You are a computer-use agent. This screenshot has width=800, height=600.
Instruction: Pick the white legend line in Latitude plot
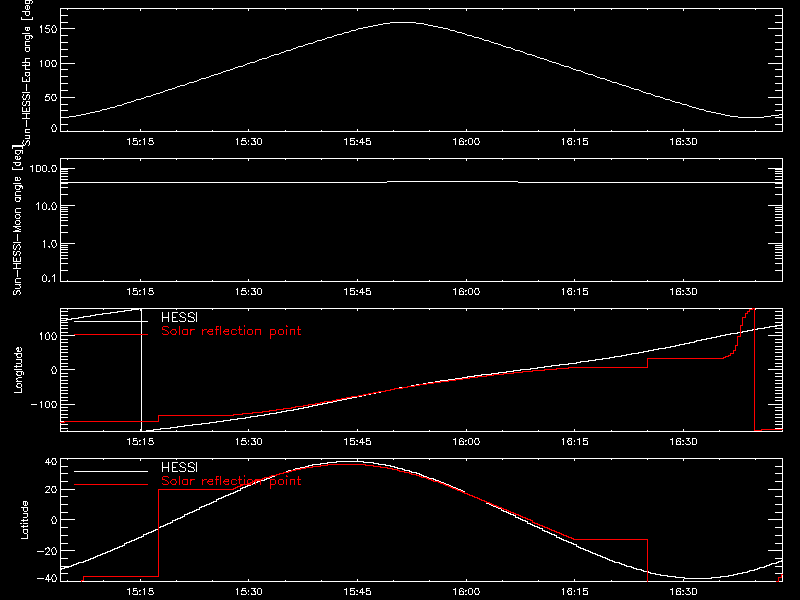pos(111,471)
